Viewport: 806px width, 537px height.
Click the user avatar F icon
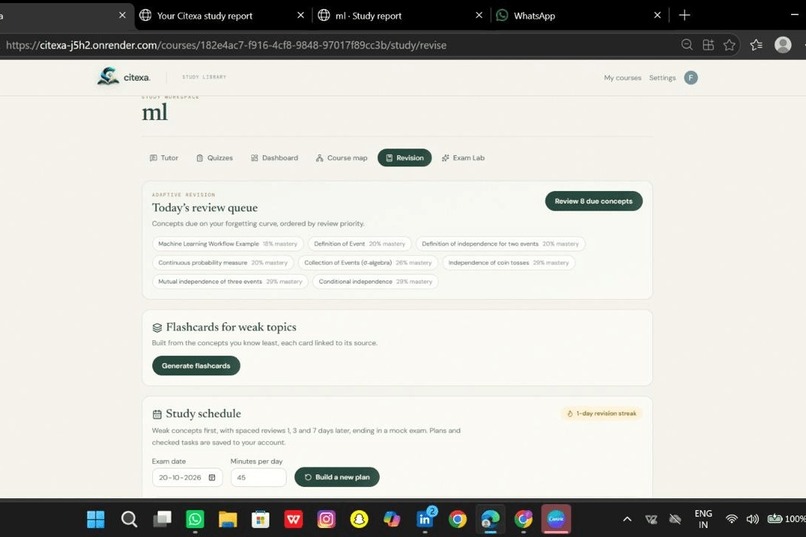(691, 78)
